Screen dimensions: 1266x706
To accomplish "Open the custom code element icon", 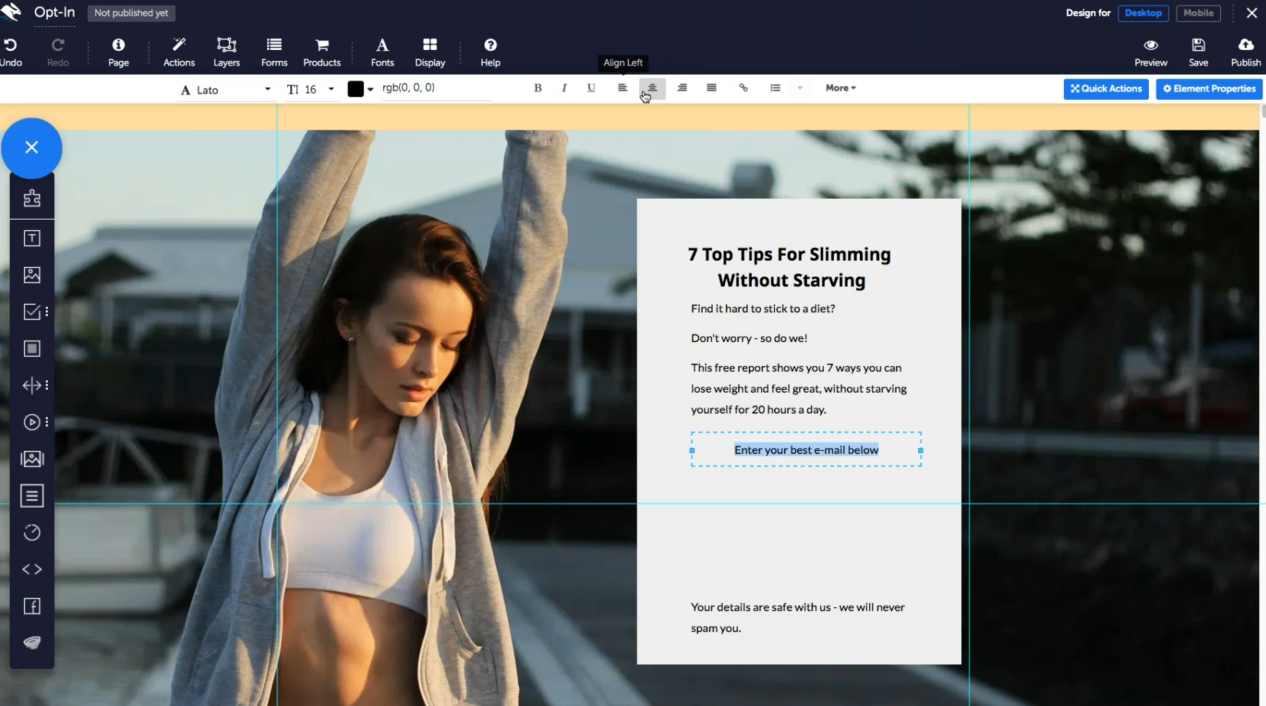I will click(x=32, y=569).
